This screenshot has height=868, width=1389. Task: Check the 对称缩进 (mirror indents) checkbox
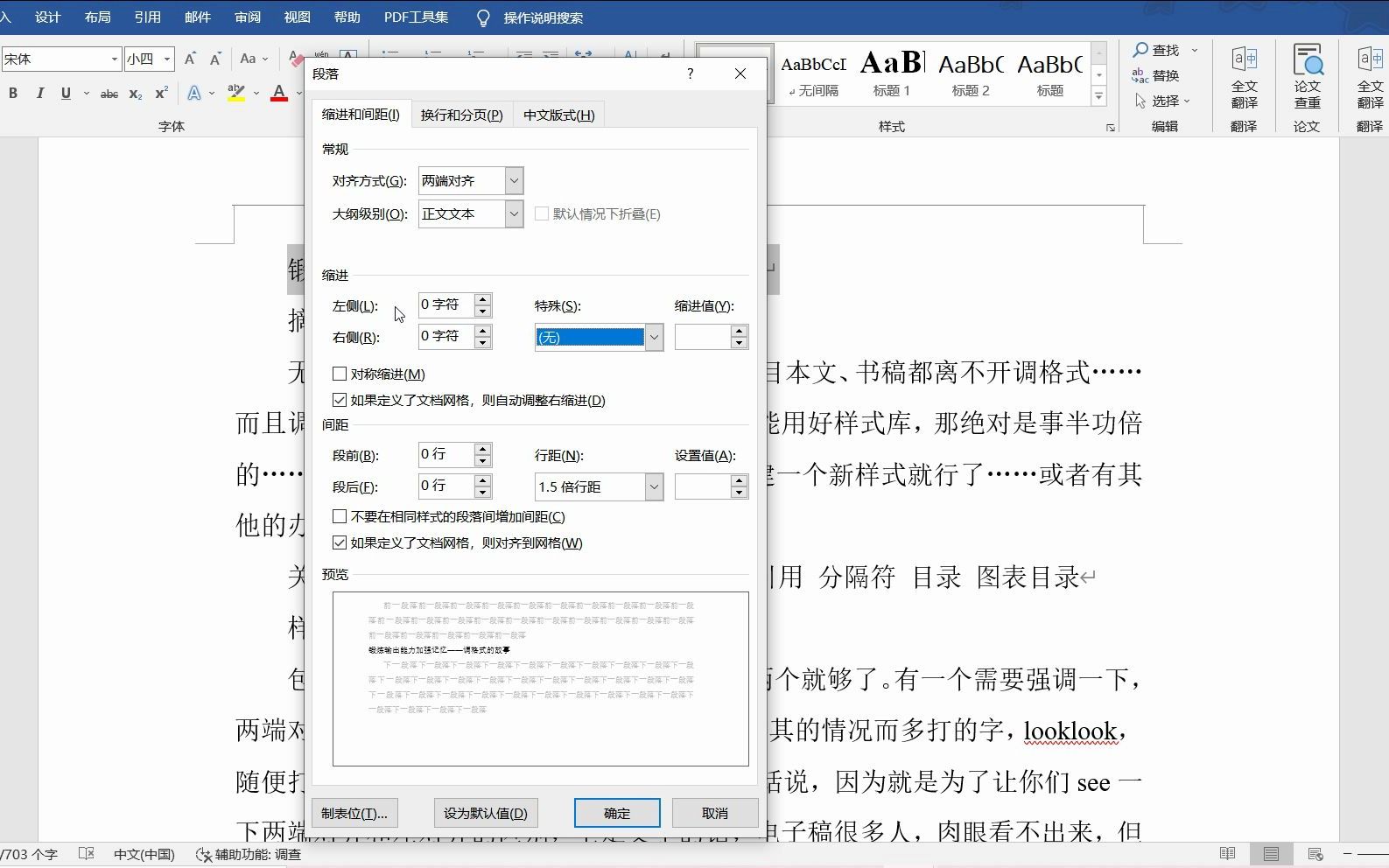coord(340,374)
